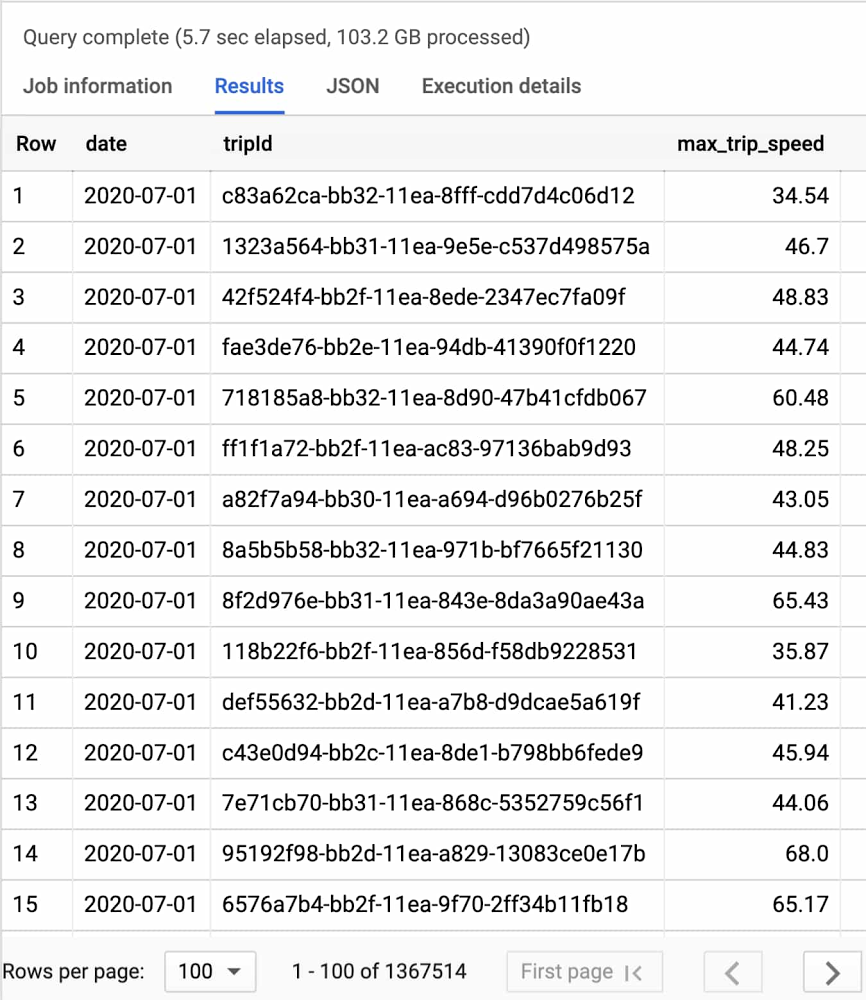Click max speed value 44.83
The image size is (866, 1000).
click(x=800, y=550)
